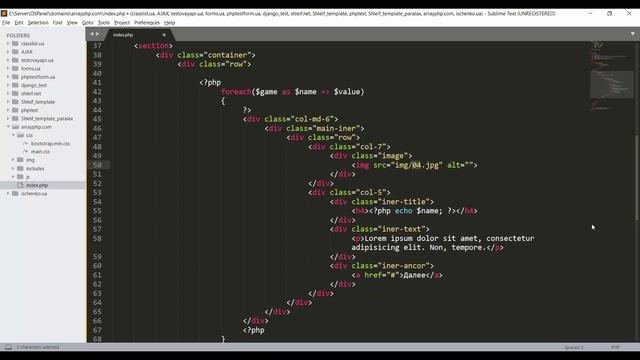640x360 pixels.
Task: Select index.php in the sidebar
Action: click(x=37, y=185)
